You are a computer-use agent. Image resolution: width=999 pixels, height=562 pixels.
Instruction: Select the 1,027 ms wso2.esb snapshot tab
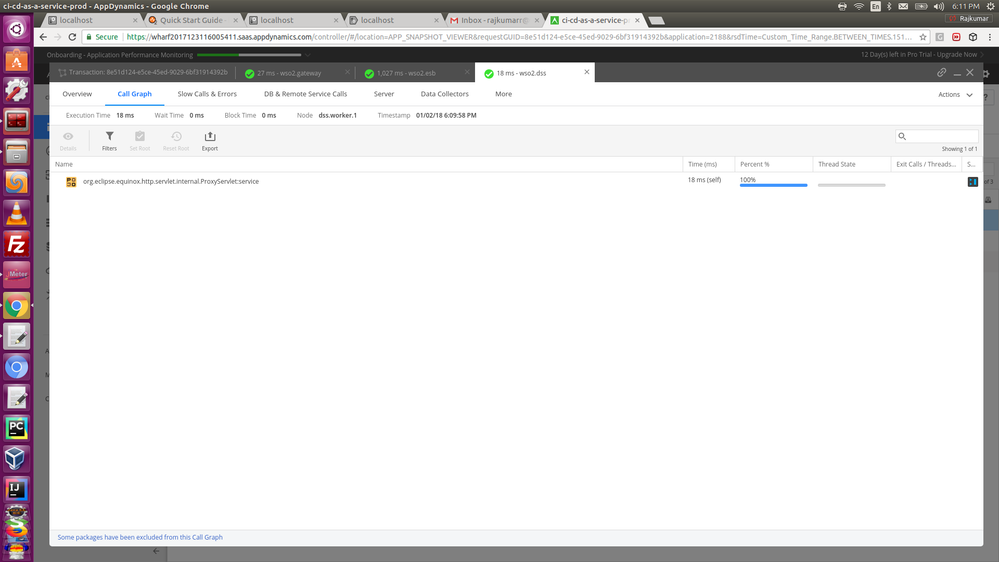(413, 73)
